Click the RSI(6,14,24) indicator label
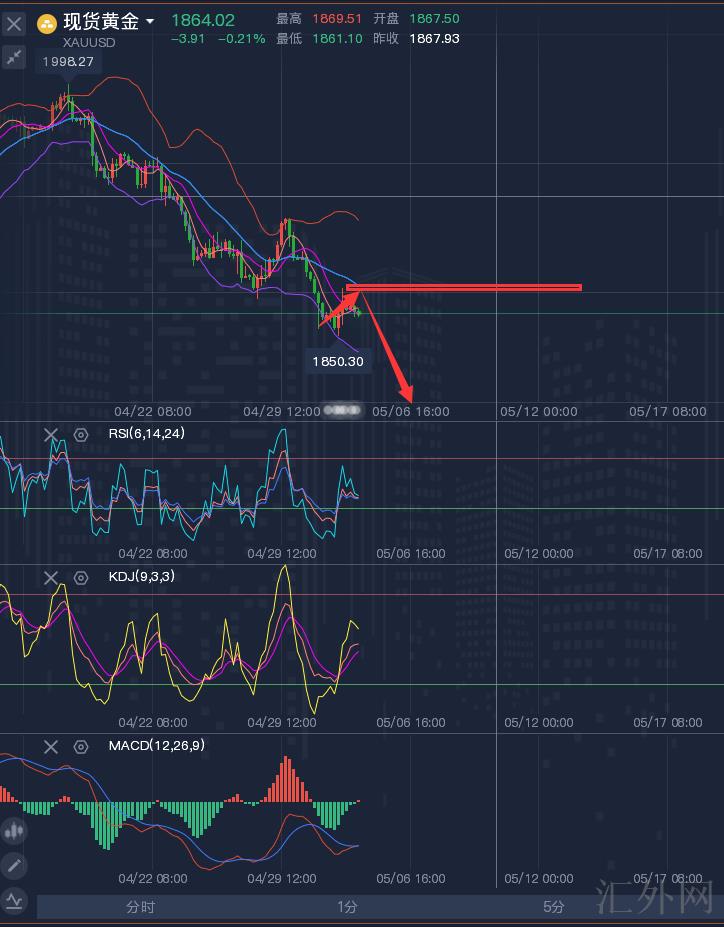 coord(146,434)
